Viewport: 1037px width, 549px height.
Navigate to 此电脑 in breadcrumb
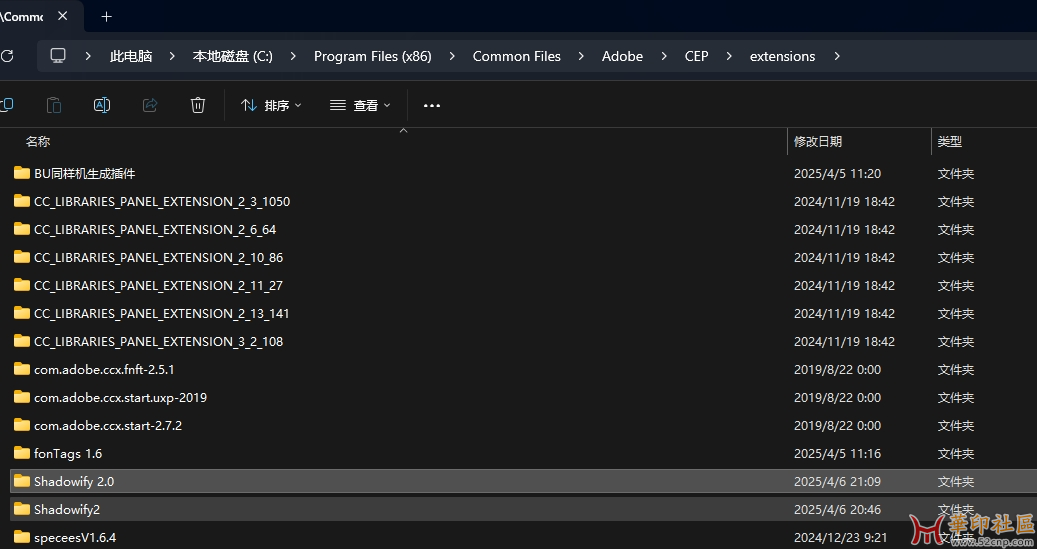131,56
